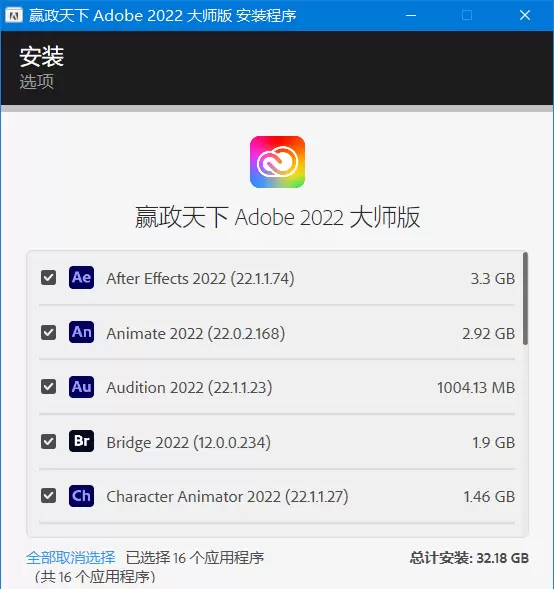Minimize the installer window
Viewport: 554px width, 589px height.
411,15
